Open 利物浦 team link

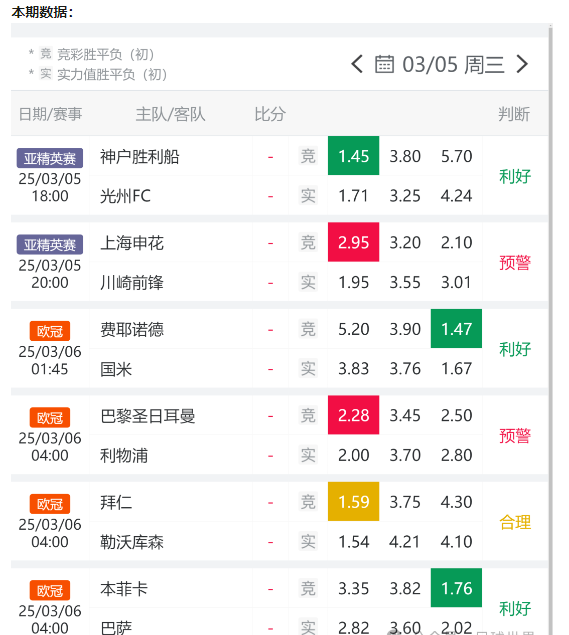pos(124,456)
